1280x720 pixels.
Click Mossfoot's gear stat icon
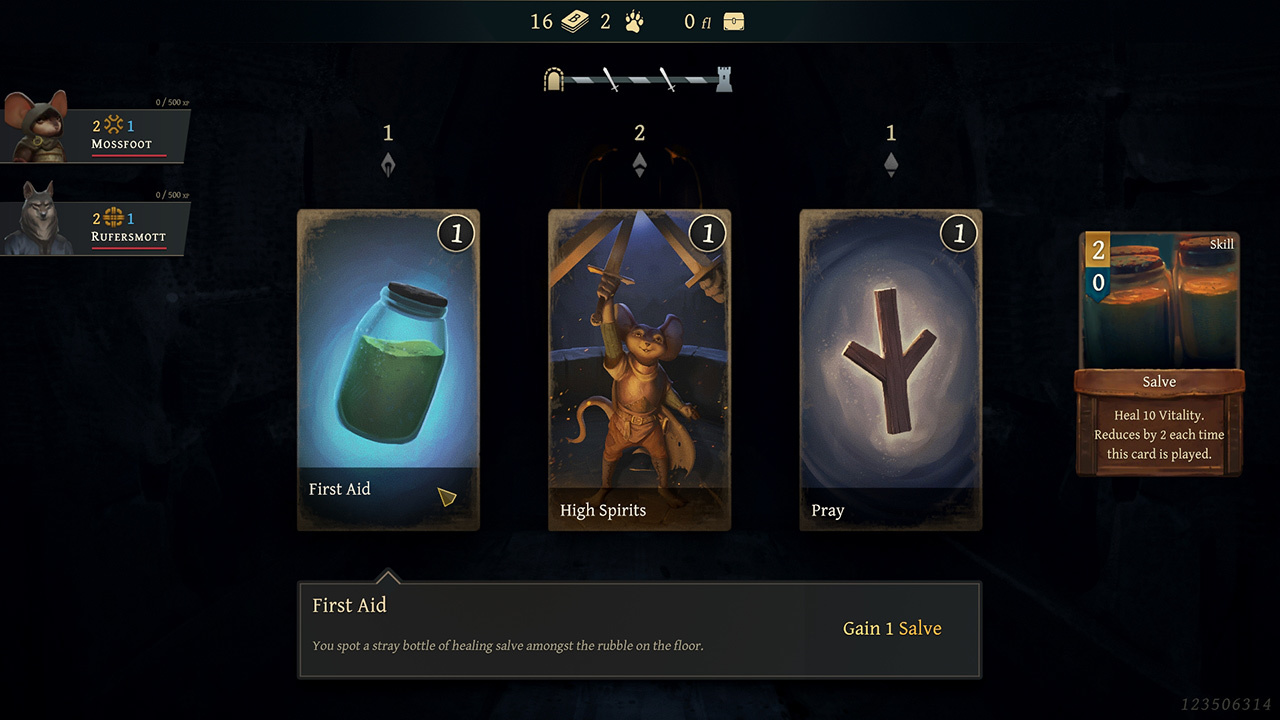(114, 126)
